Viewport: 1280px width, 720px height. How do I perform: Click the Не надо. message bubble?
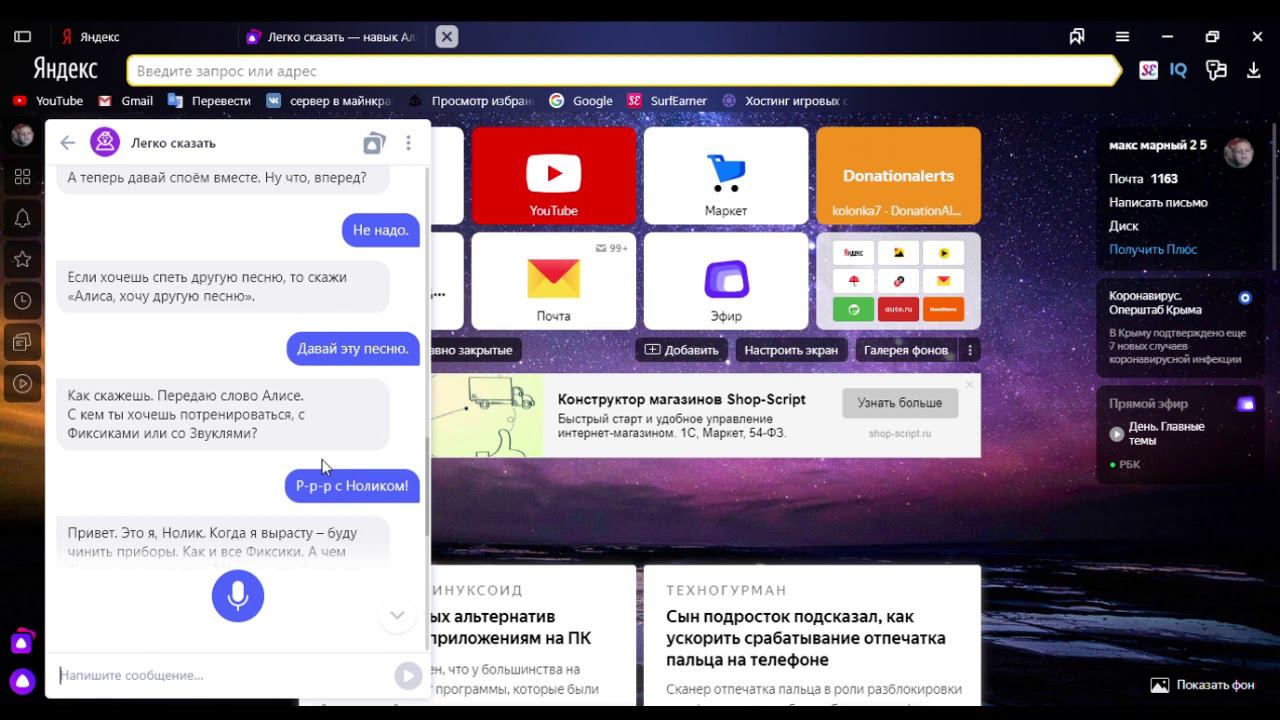point(381,230)
